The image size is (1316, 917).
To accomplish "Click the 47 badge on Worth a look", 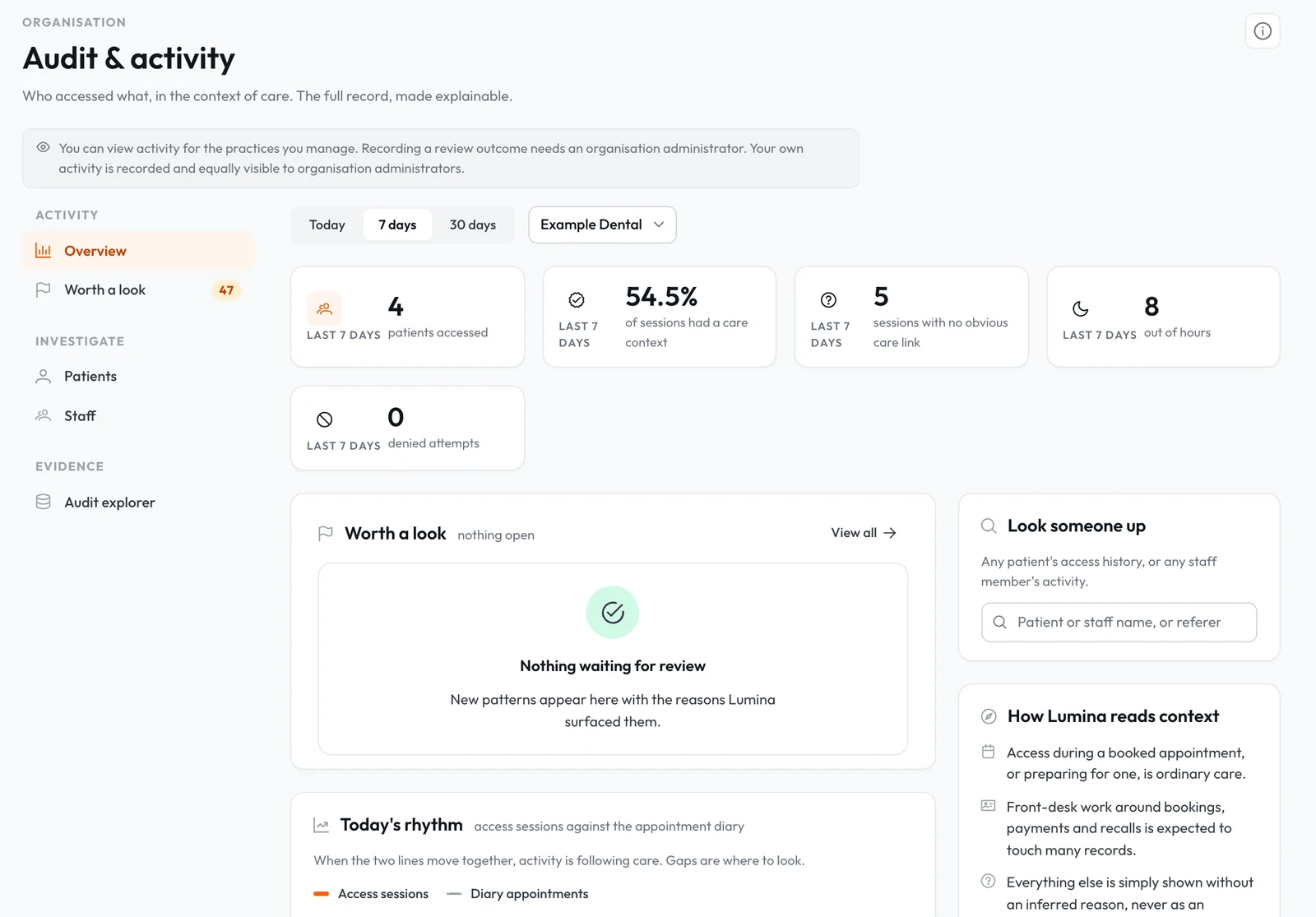I will (226, 290).
